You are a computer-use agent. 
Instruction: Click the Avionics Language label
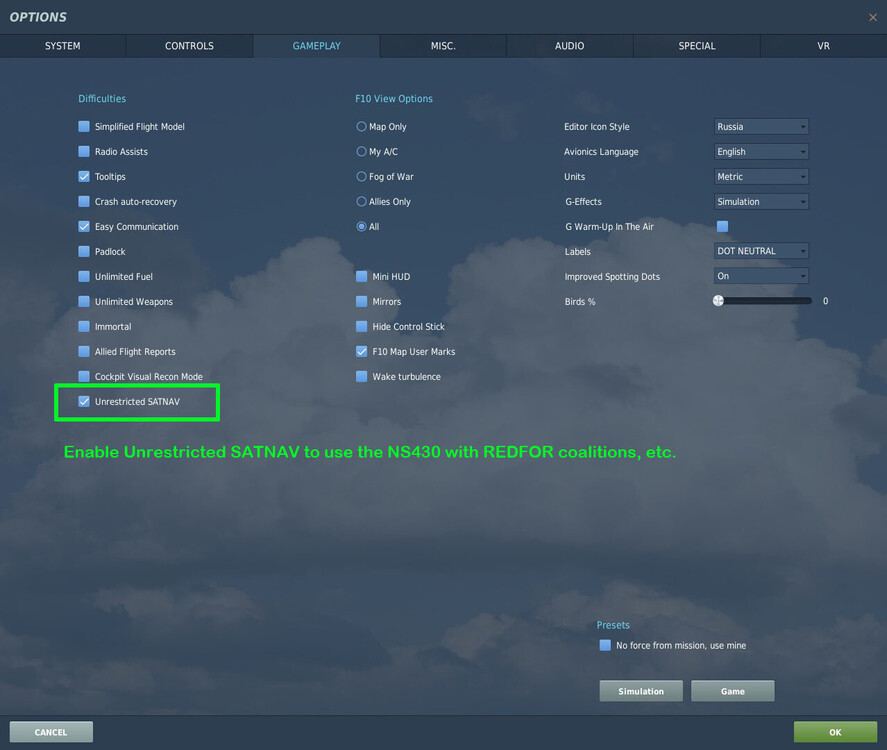[x=601, y=152]
